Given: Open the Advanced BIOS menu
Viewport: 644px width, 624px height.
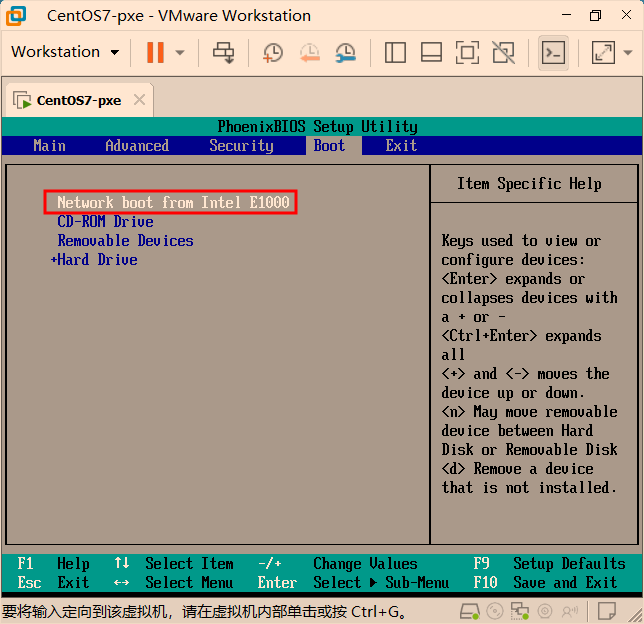Looking at the screenshot, I should tap(137, 146).
